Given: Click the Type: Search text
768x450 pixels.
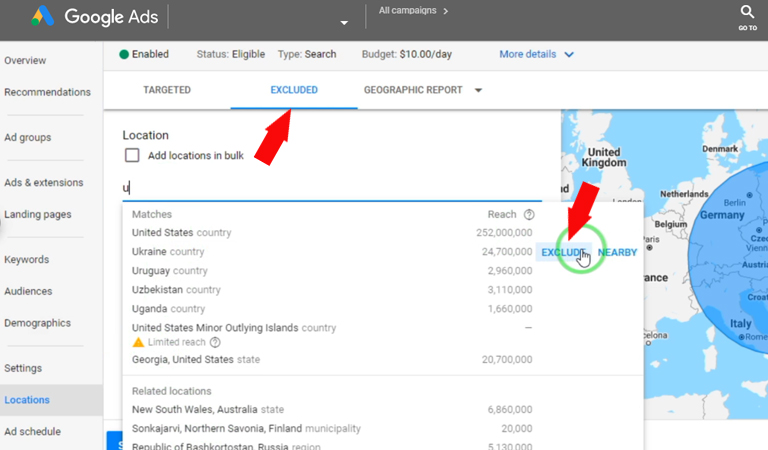Looking at the screenshot, I should [x=307, y=54].
